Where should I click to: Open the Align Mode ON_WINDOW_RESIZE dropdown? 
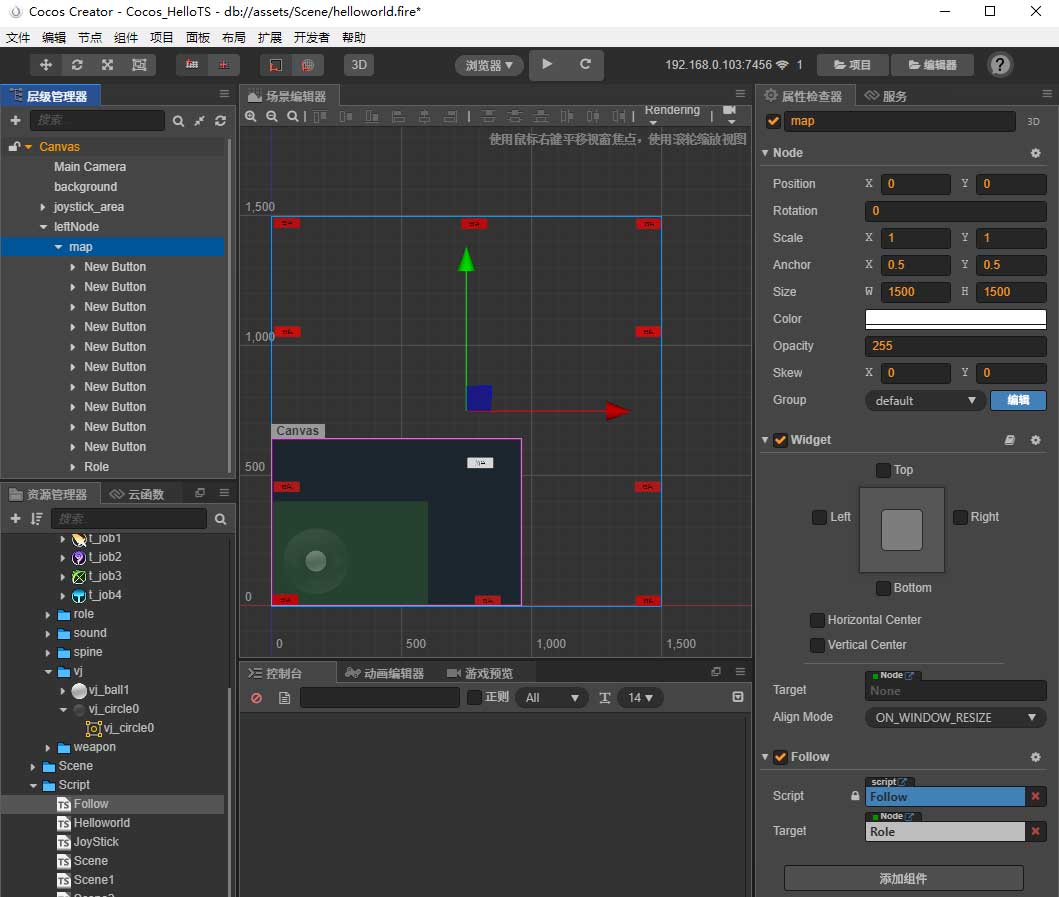click(x=955, y=718)
